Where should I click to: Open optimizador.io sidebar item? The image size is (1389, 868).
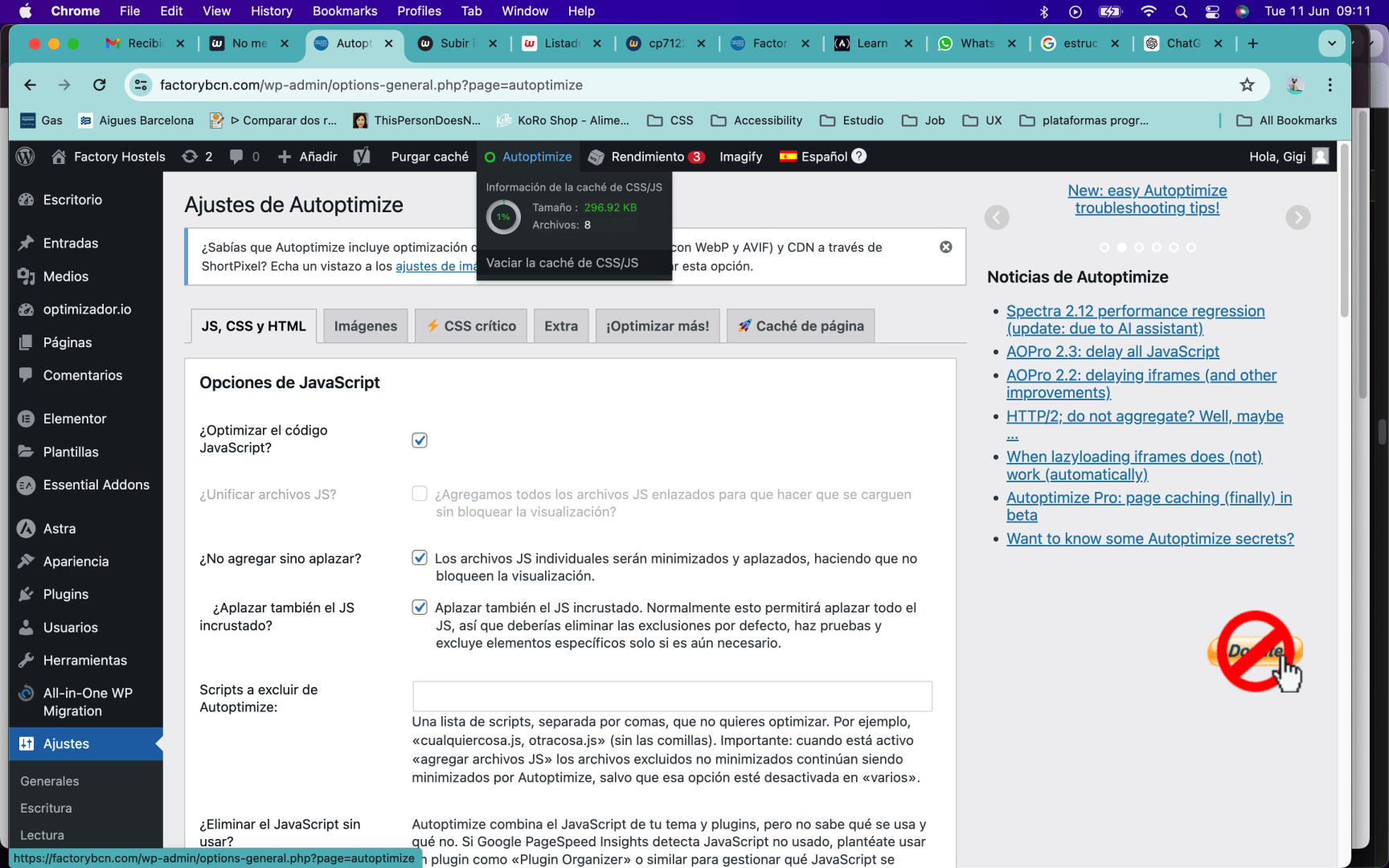(87, 309)
